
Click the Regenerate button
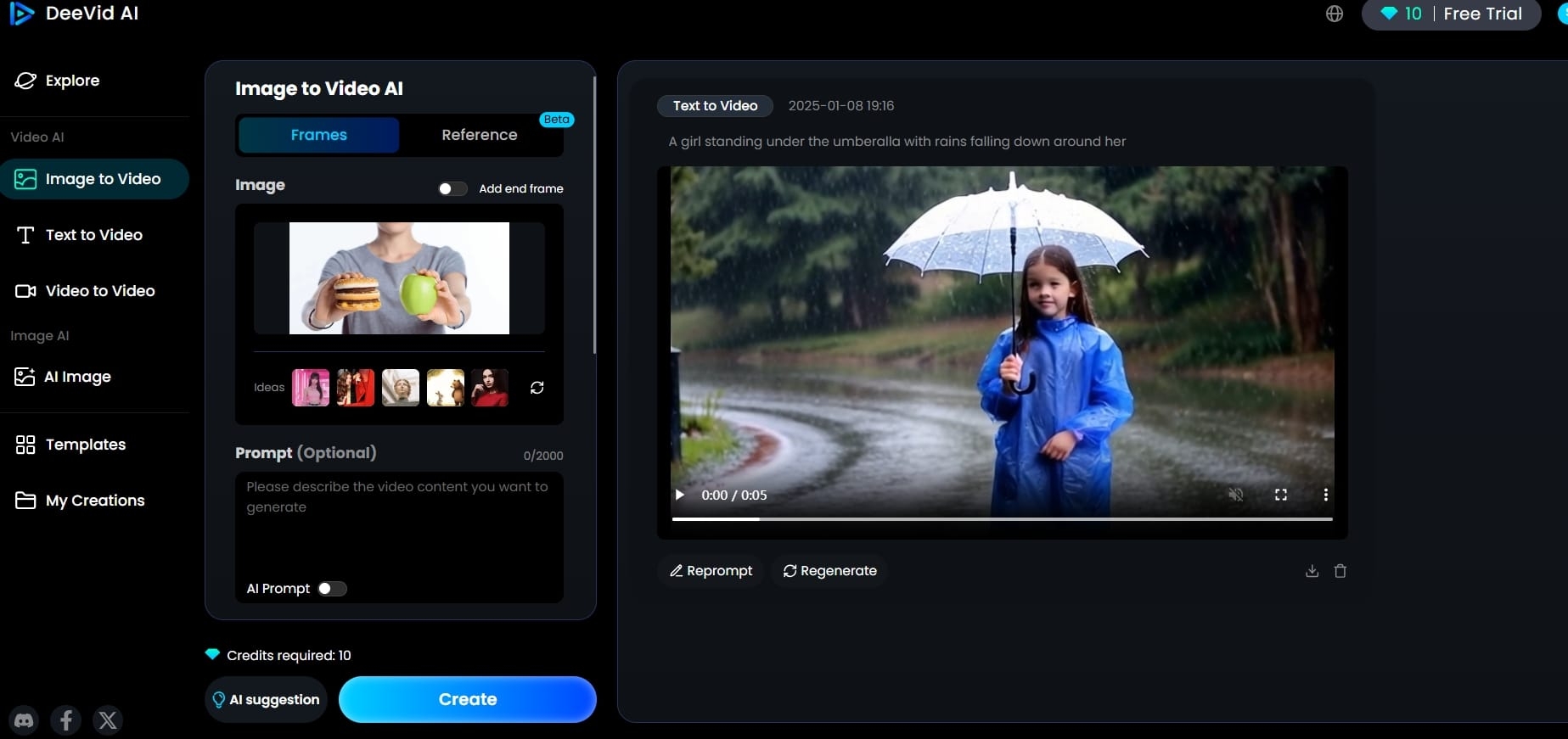click(x=829, y=571)
